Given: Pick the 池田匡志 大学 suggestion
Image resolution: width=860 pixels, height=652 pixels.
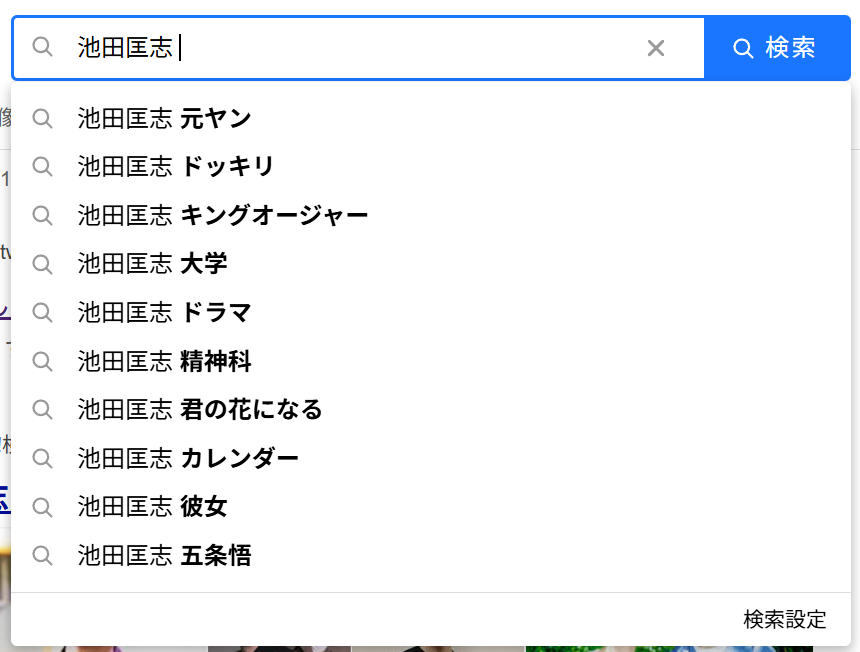Looking at the screenshot, I should point(431,264).
